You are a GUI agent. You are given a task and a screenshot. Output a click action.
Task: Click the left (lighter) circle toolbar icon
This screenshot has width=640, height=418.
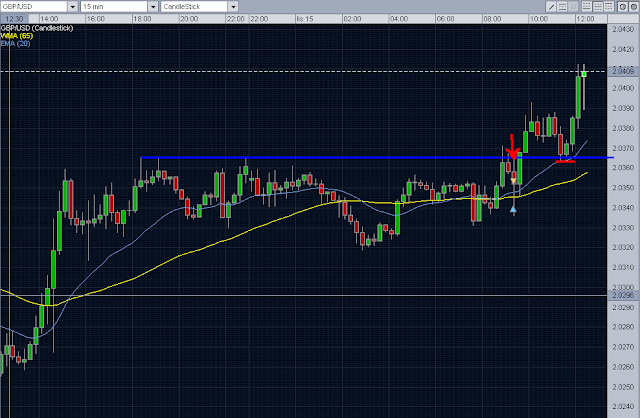(622, 7)
